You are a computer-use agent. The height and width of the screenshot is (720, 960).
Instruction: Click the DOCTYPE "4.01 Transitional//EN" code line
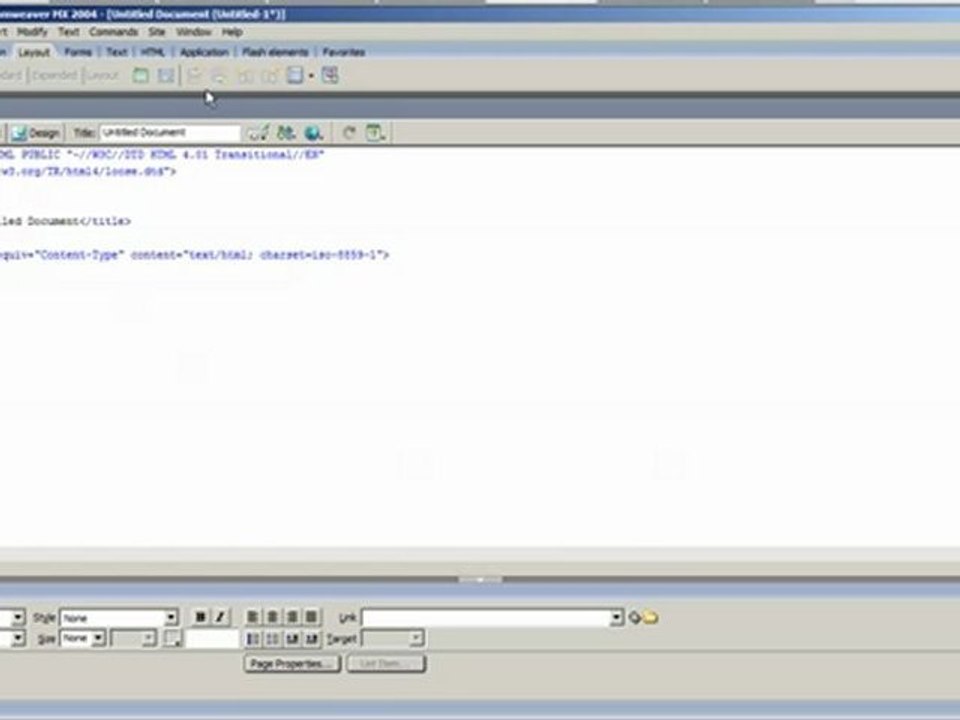(161, 154)
